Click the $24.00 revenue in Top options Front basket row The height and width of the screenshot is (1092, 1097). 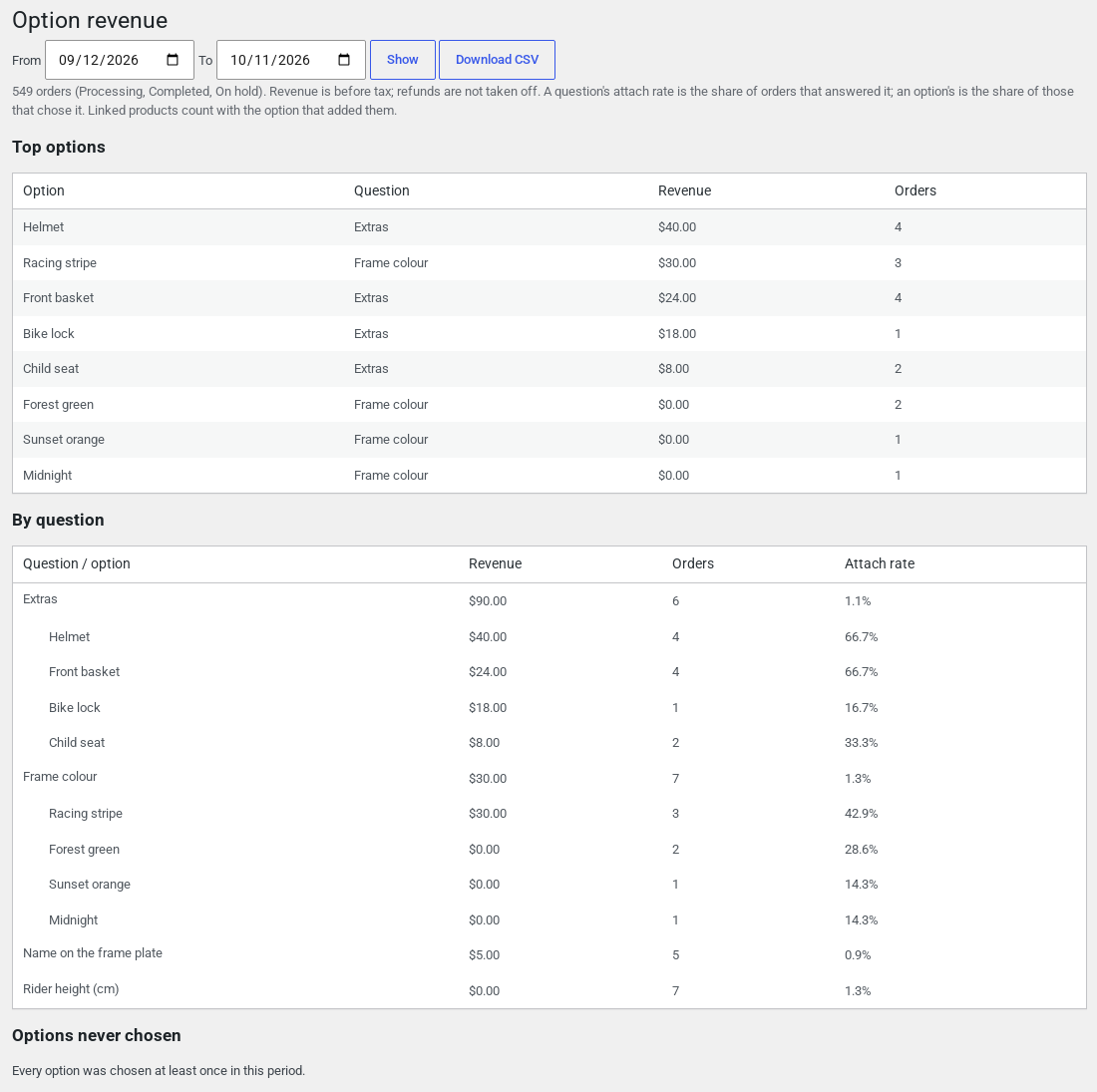677,298
